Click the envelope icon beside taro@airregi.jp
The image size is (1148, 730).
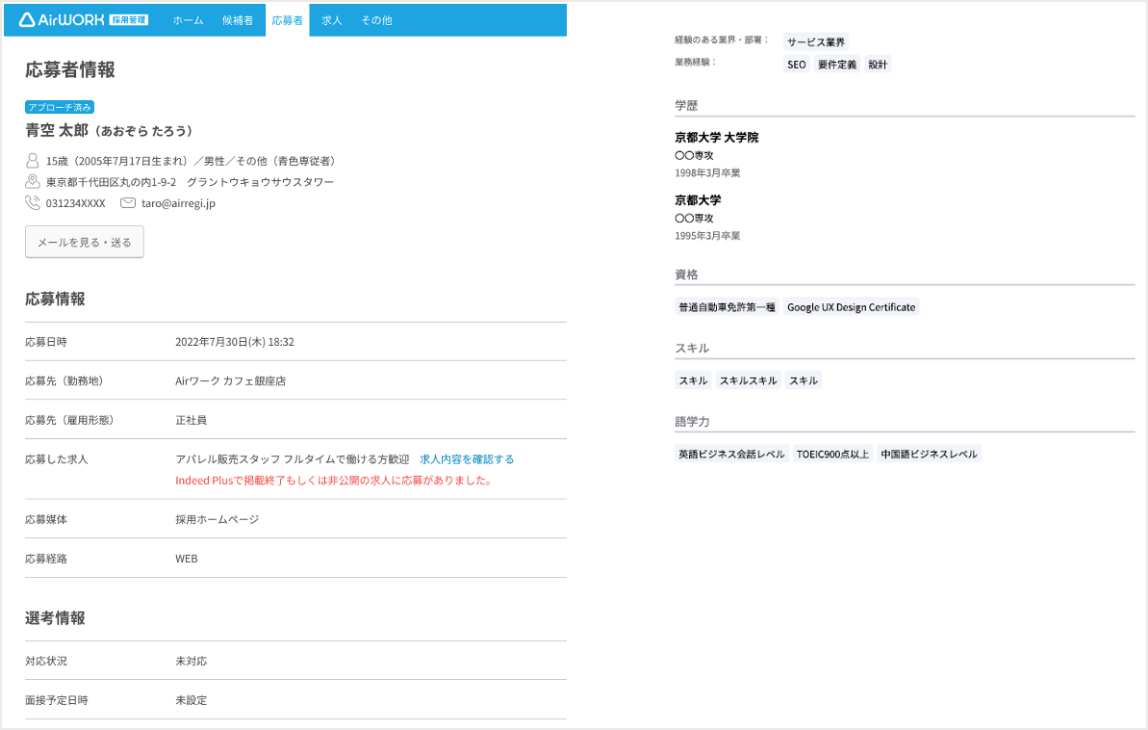point(127,203)
